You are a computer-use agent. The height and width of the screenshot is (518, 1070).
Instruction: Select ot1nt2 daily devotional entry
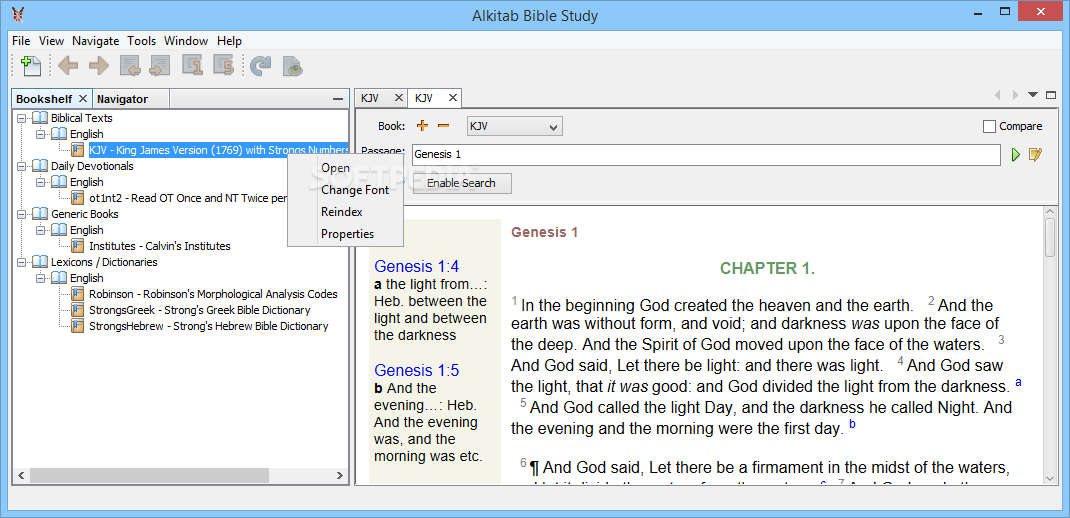(188, 198)
